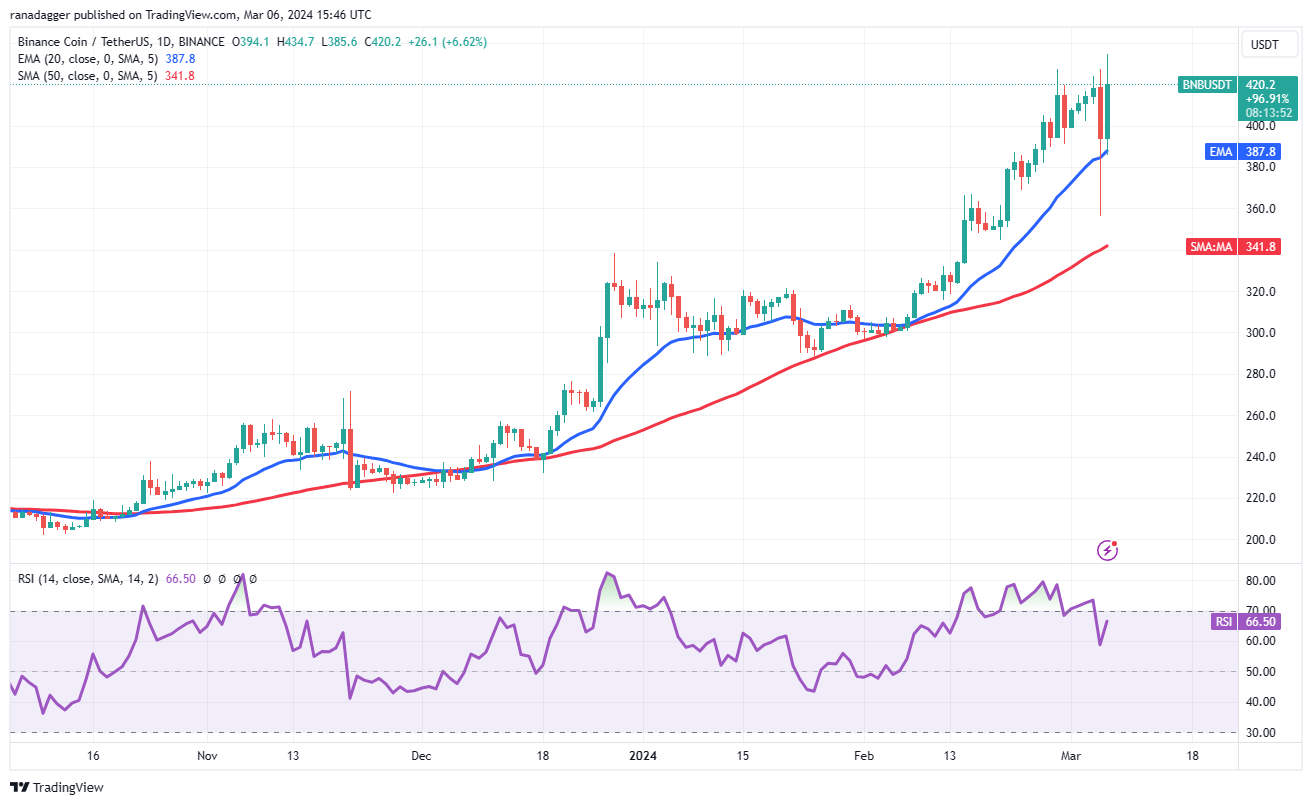Click the BNBUSDT price scale label
This screenshot has width=1312, height=805.
click(x=1207, y=85)
